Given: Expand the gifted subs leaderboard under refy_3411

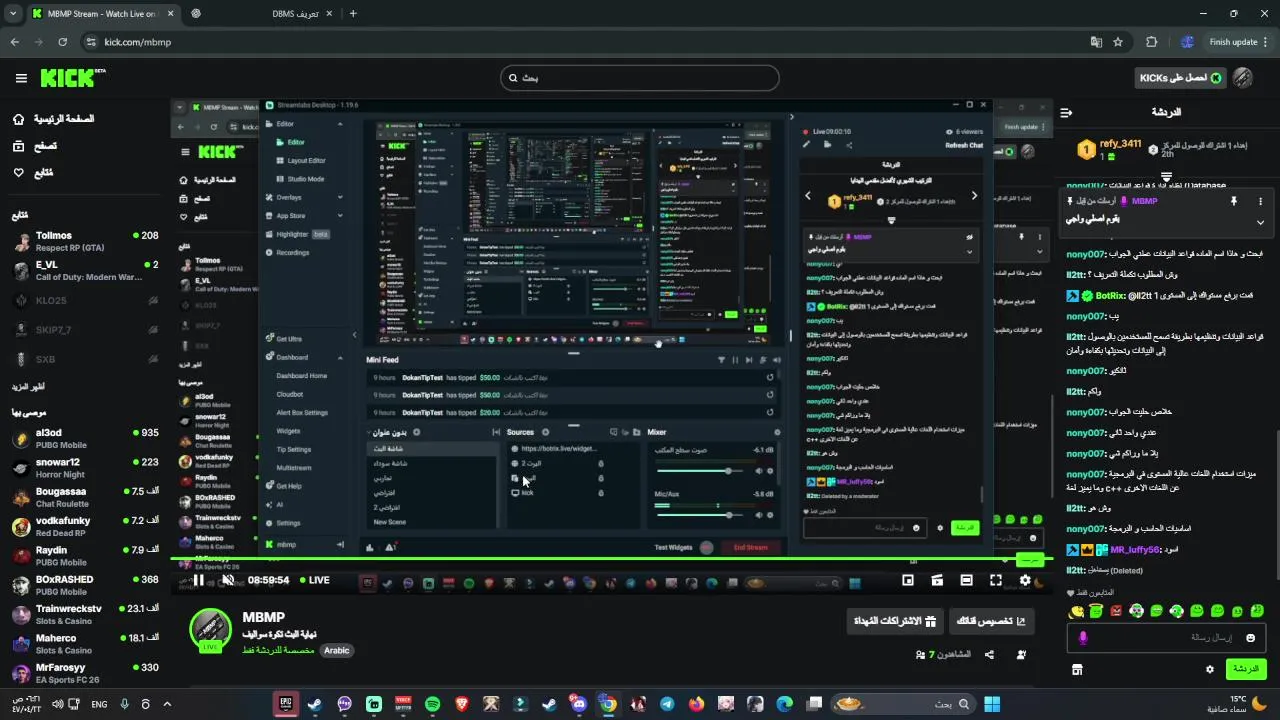Looking at the screenshot, I should [1166, 176].
